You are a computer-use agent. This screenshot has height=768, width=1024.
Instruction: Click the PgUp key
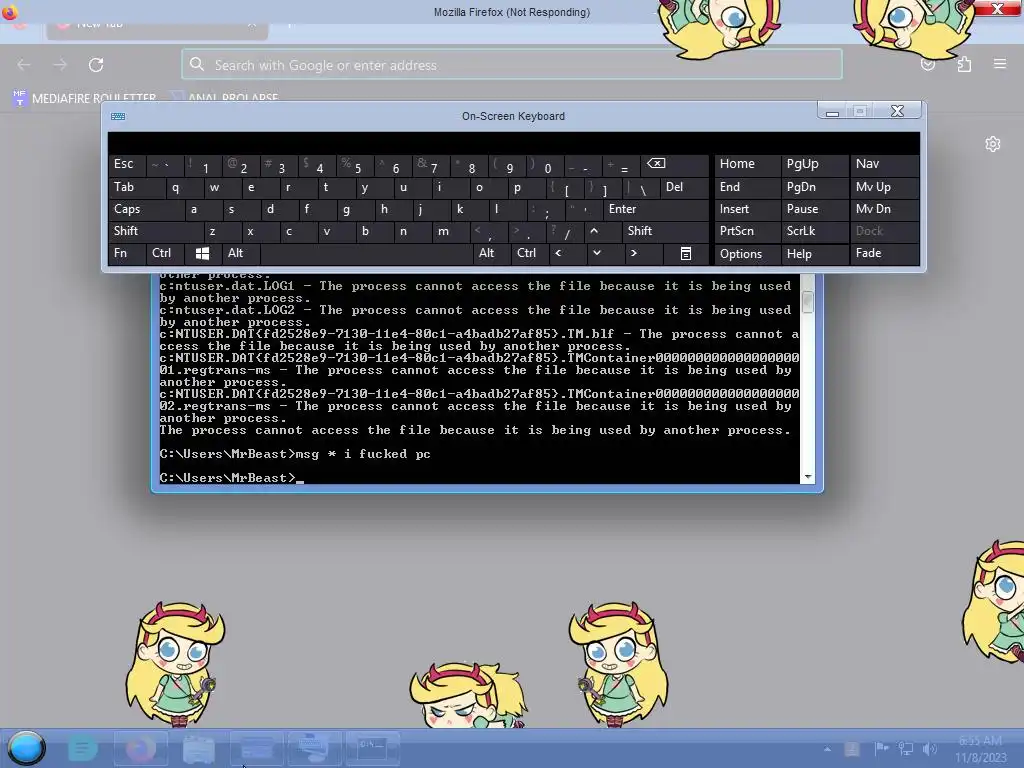pos(814,165)
